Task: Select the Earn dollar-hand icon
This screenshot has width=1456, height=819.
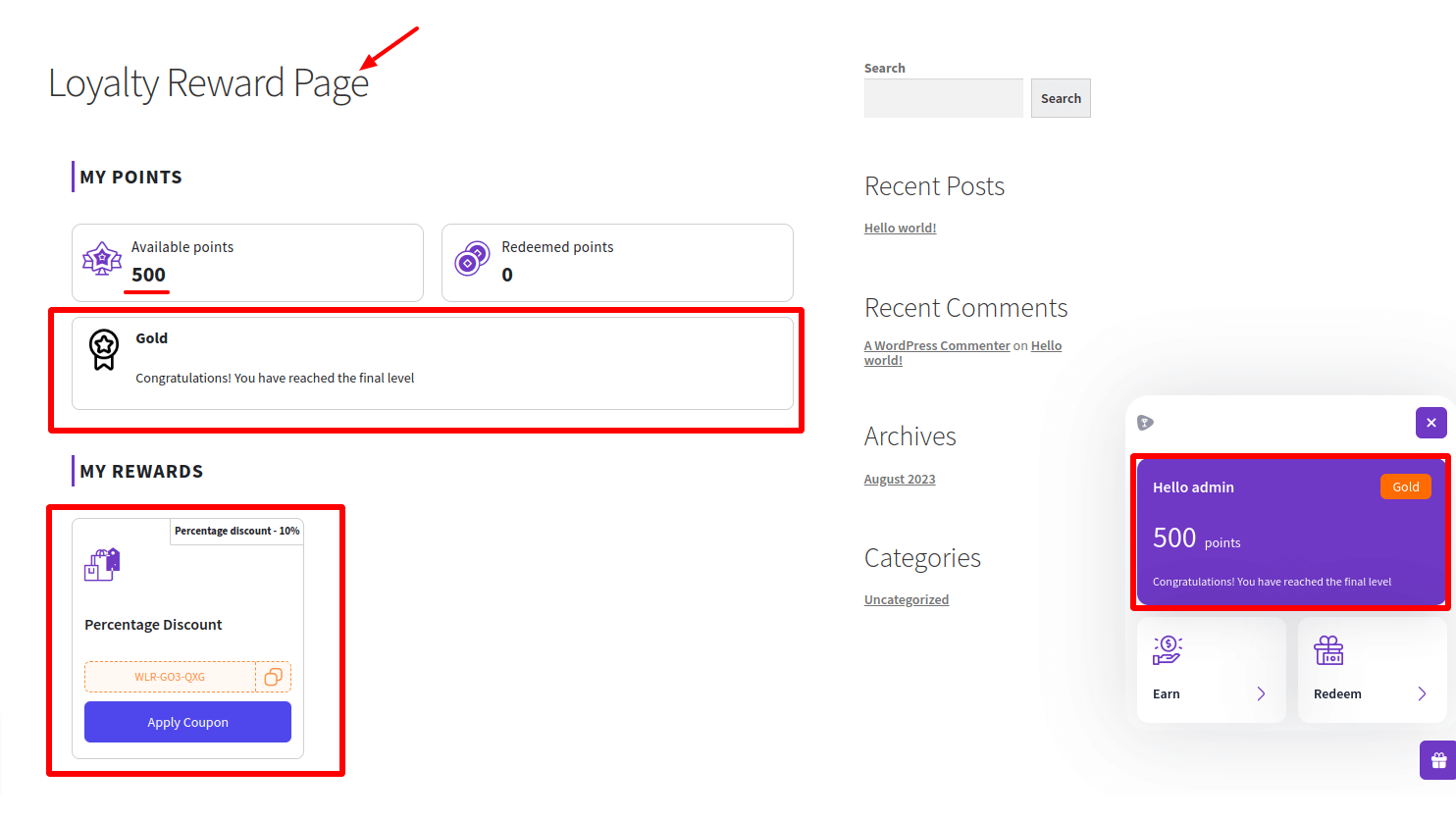Action: point(1168,648)
